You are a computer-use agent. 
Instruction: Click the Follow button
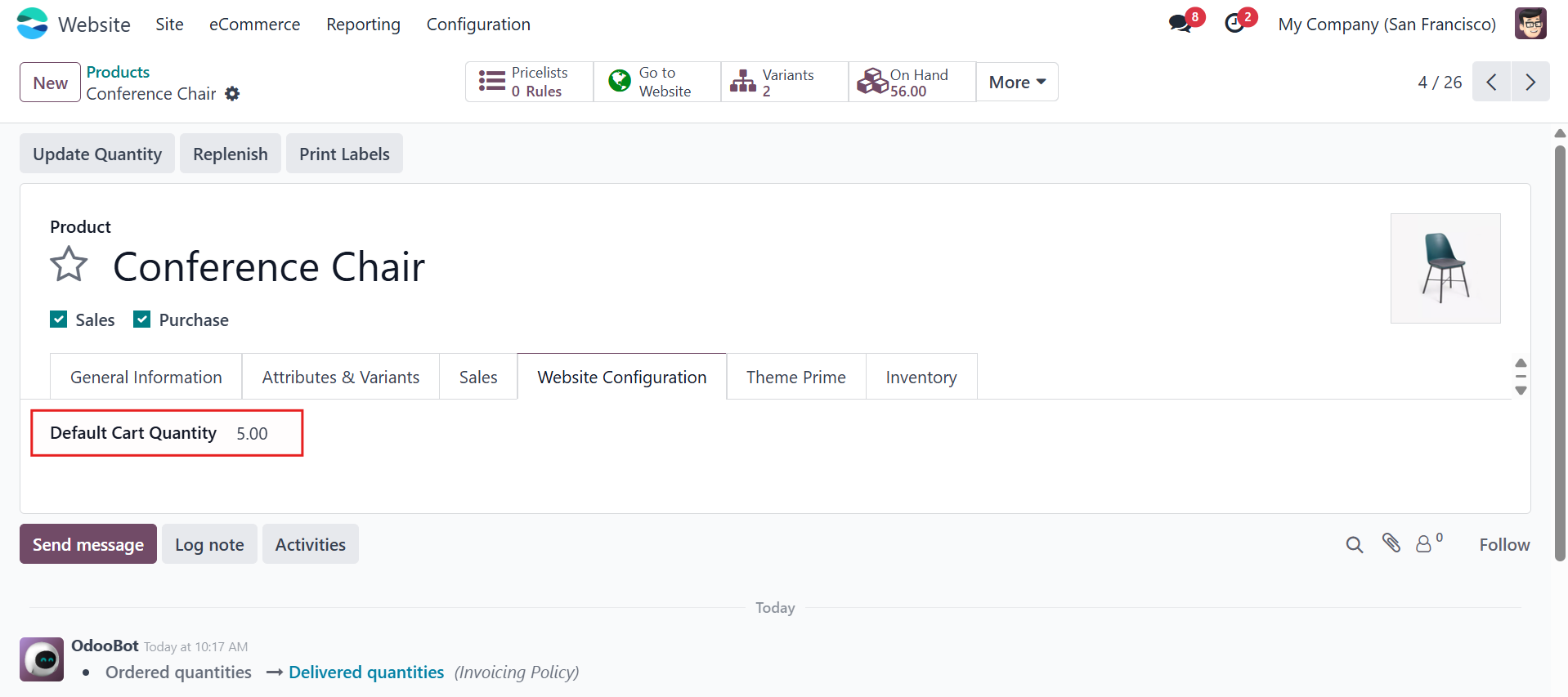(x=1504, y=544)
